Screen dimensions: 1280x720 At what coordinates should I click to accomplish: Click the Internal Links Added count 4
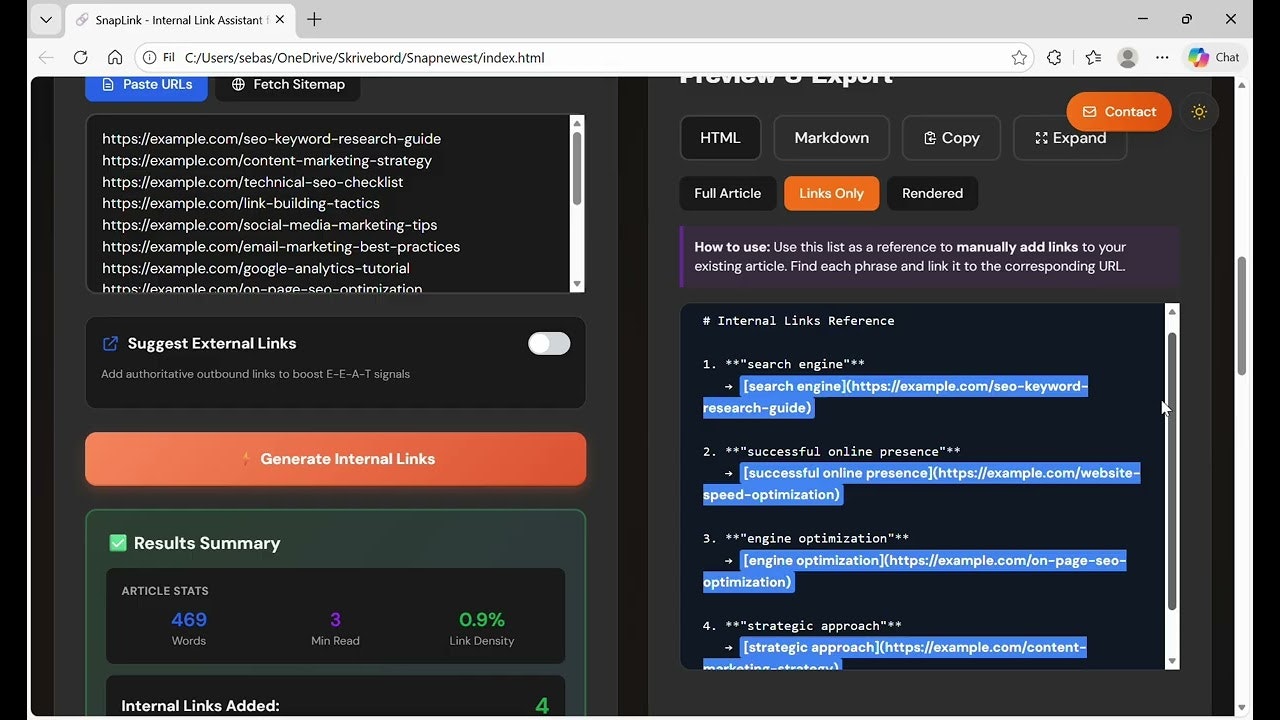coord(542,706)
